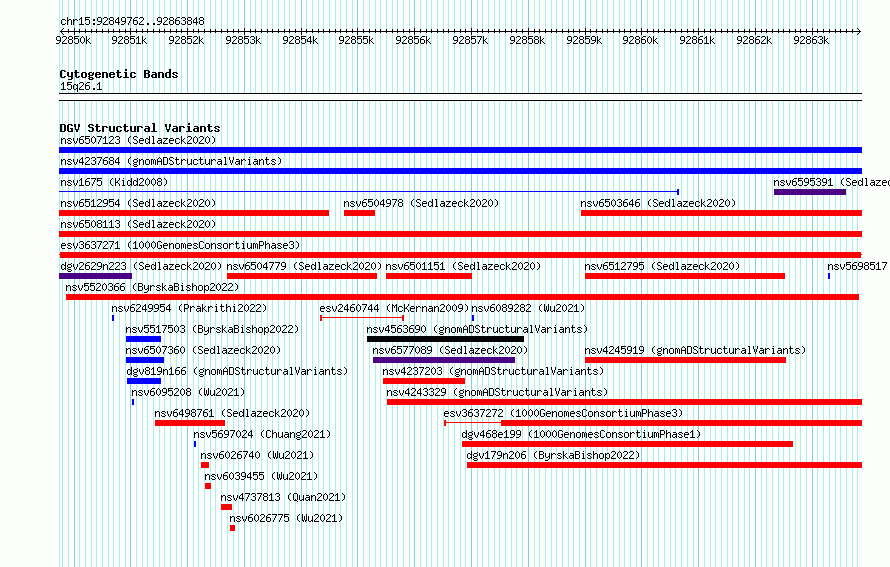890x567 pixels.
Task: Select the esv2460744 (McKernan2009) label
Action: pos(394,308)
